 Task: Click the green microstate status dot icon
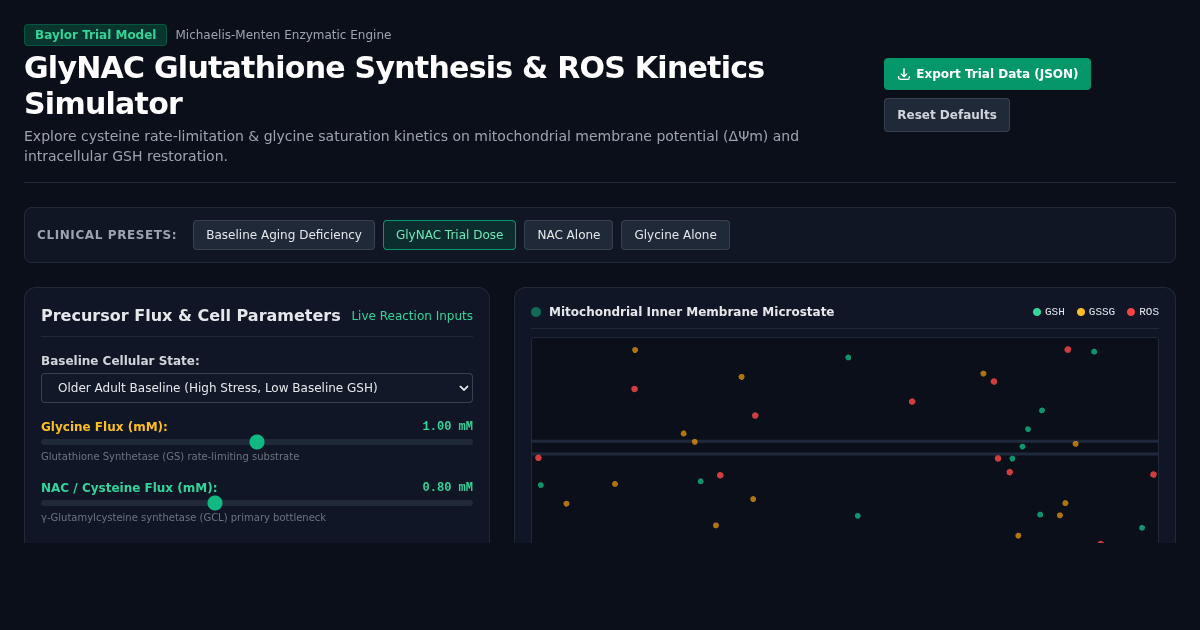pos(536,312)
